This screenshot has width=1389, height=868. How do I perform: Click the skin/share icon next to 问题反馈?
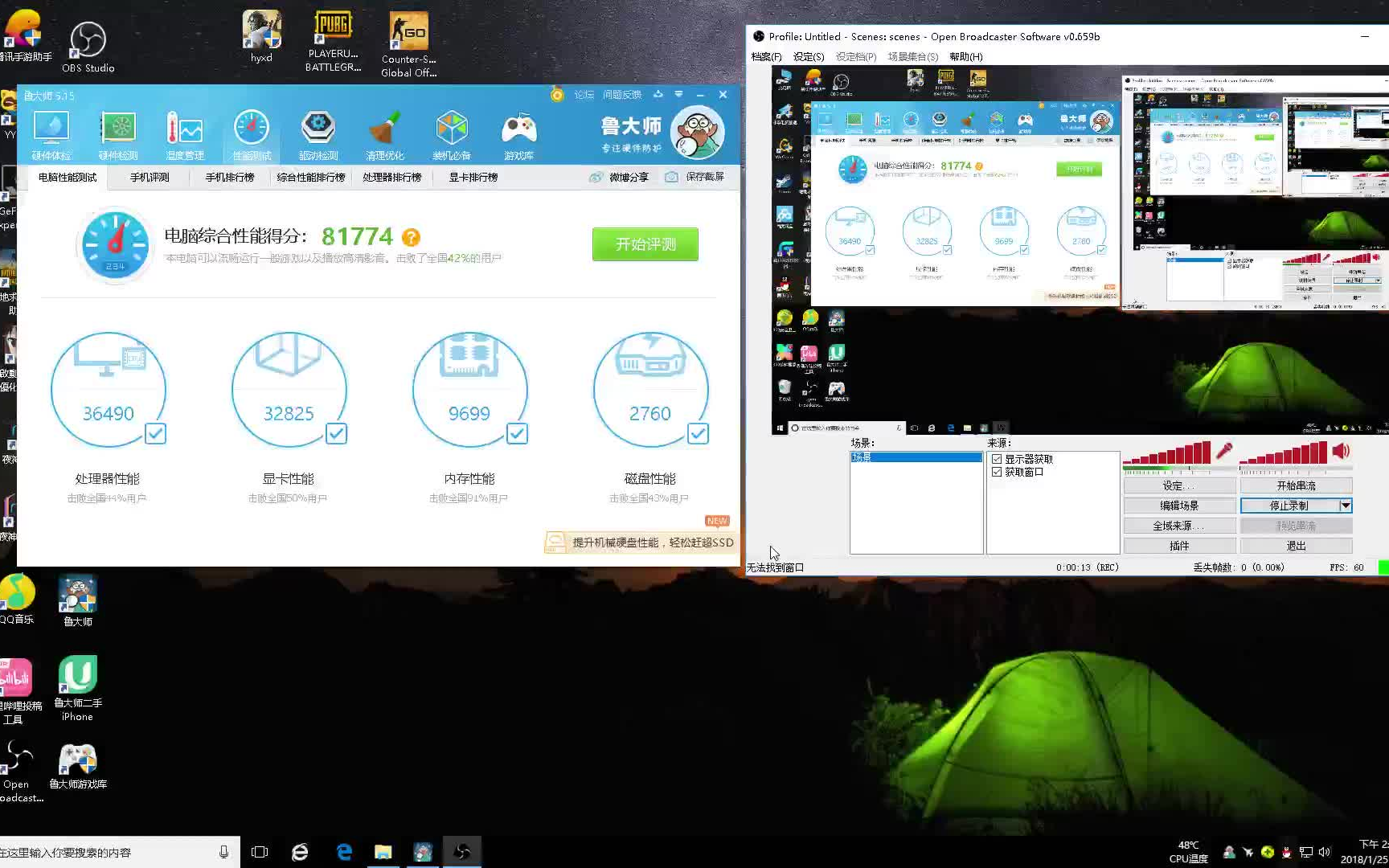click(658, 95)
